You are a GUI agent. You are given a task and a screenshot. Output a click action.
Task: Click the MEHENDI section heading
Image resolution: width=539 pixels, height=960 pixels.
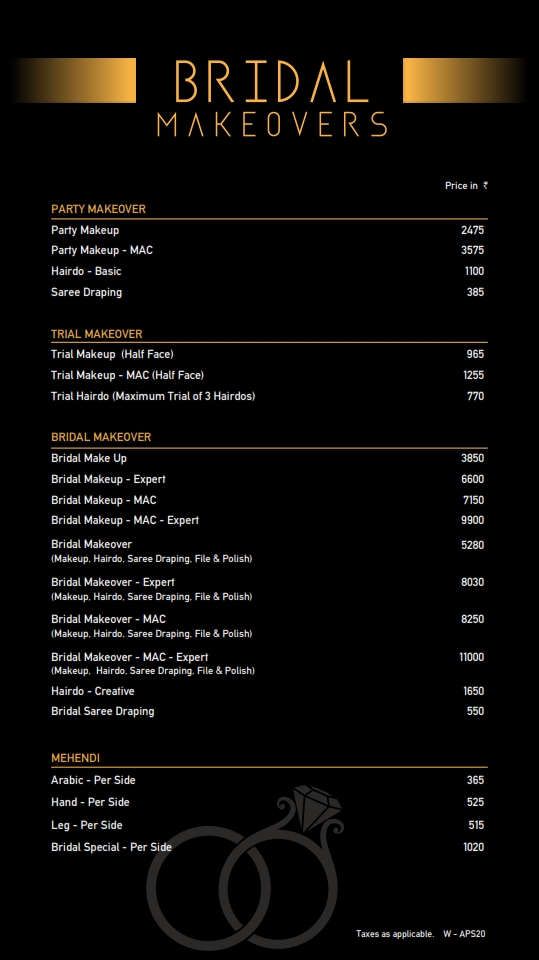(75, 758)
